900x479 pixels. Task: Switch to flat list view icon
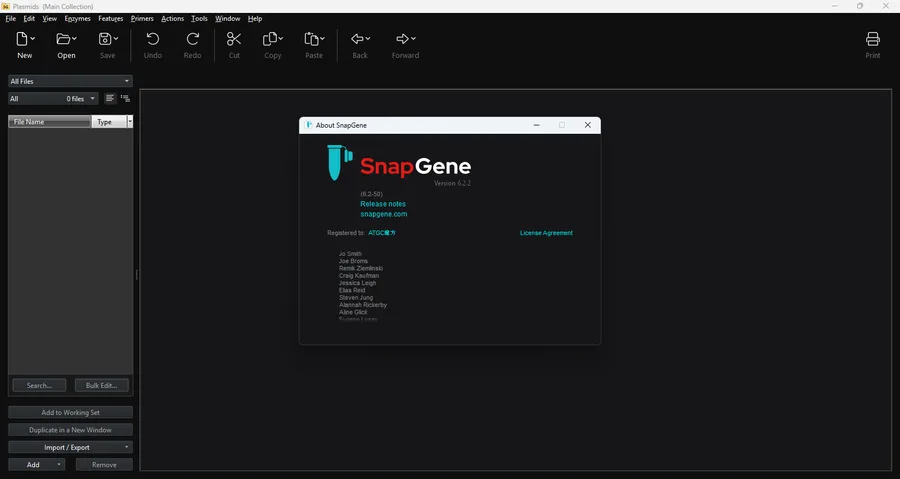click(x=110, y=99)
